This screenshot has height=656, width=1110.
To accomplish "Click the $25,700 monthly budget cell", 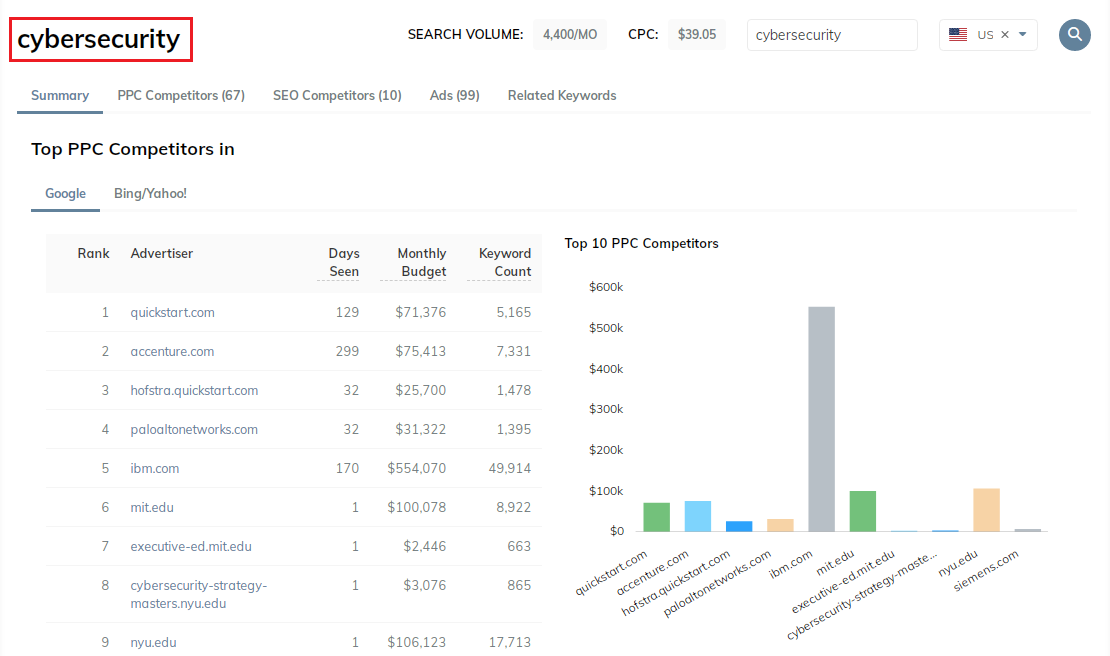I will pos(420,390).
